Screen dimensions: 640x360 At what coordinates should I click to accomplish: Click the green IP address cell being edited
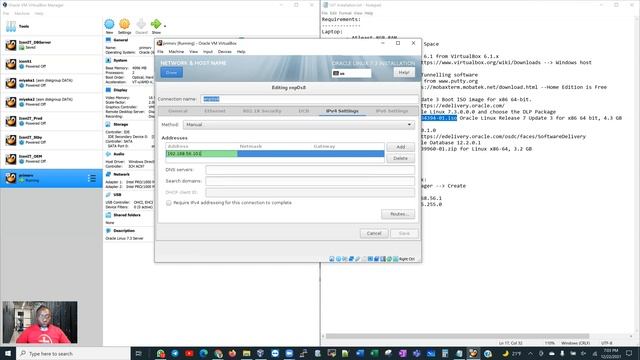coord(201,153)
